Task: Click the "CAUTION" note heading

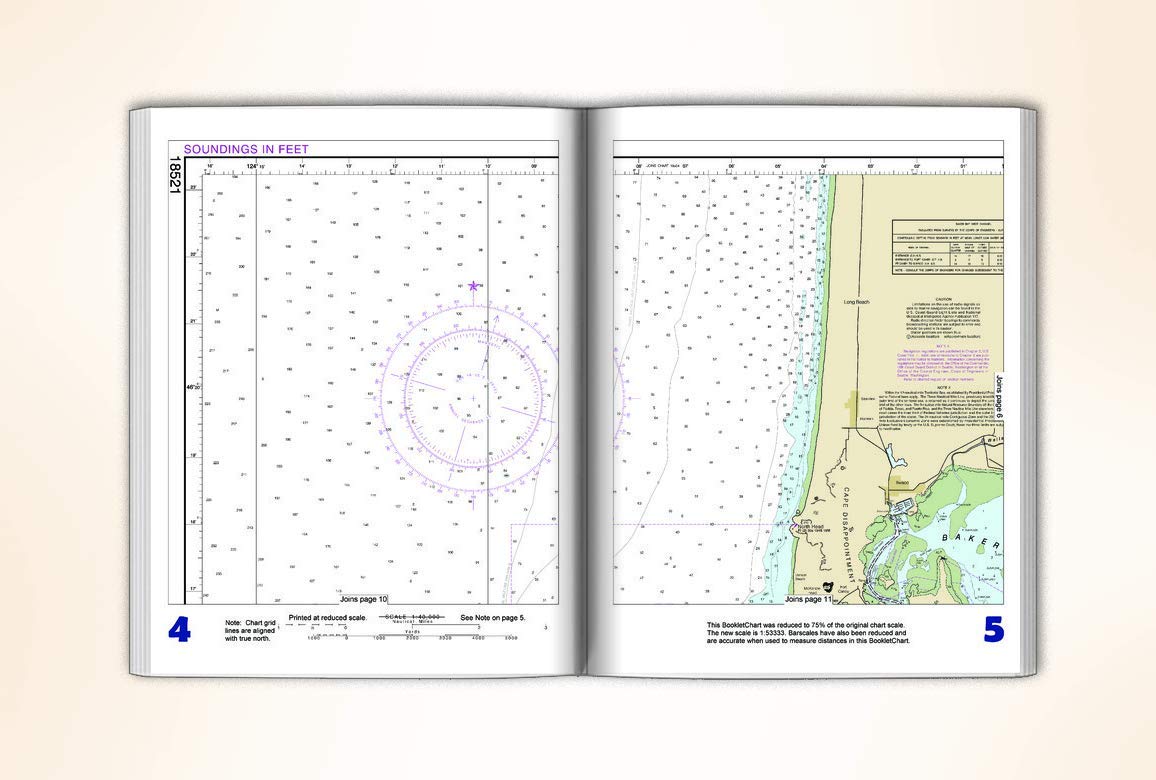Action: point(943,299)
